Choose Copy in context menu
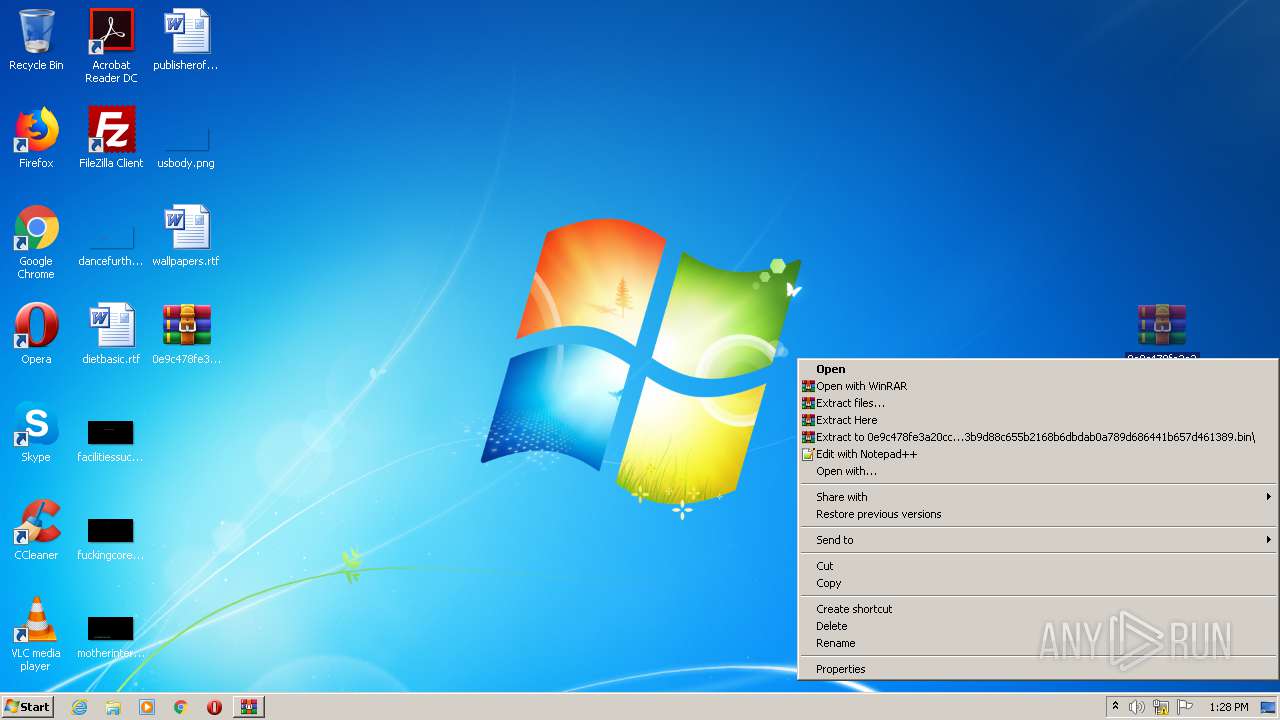The height and width of the screenshot is (720, 1280). pos(1038,583)
